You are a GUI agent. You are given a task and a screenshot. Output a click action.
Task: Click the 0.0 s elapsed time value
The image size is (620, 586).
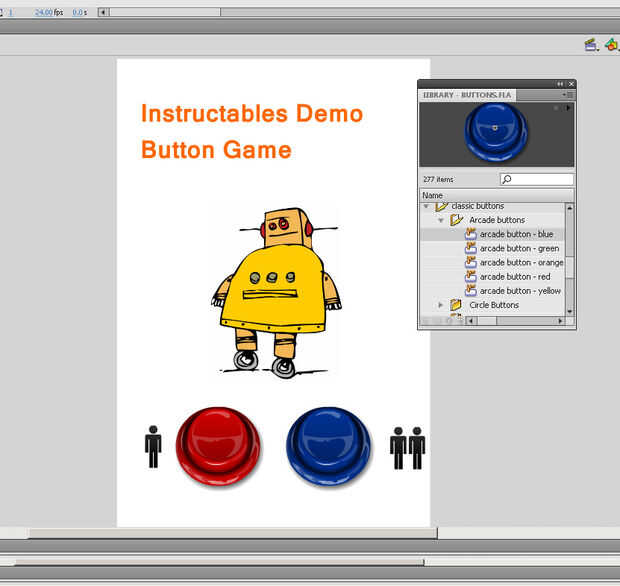point(79,12)
